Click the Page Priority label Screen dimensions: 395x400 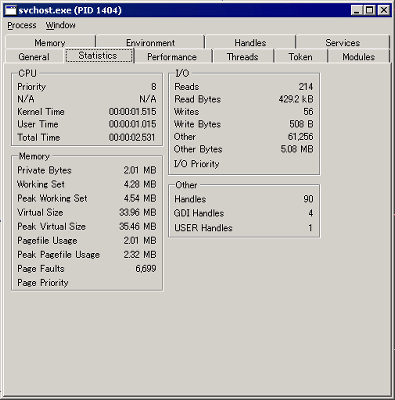(x=43, y=283)
